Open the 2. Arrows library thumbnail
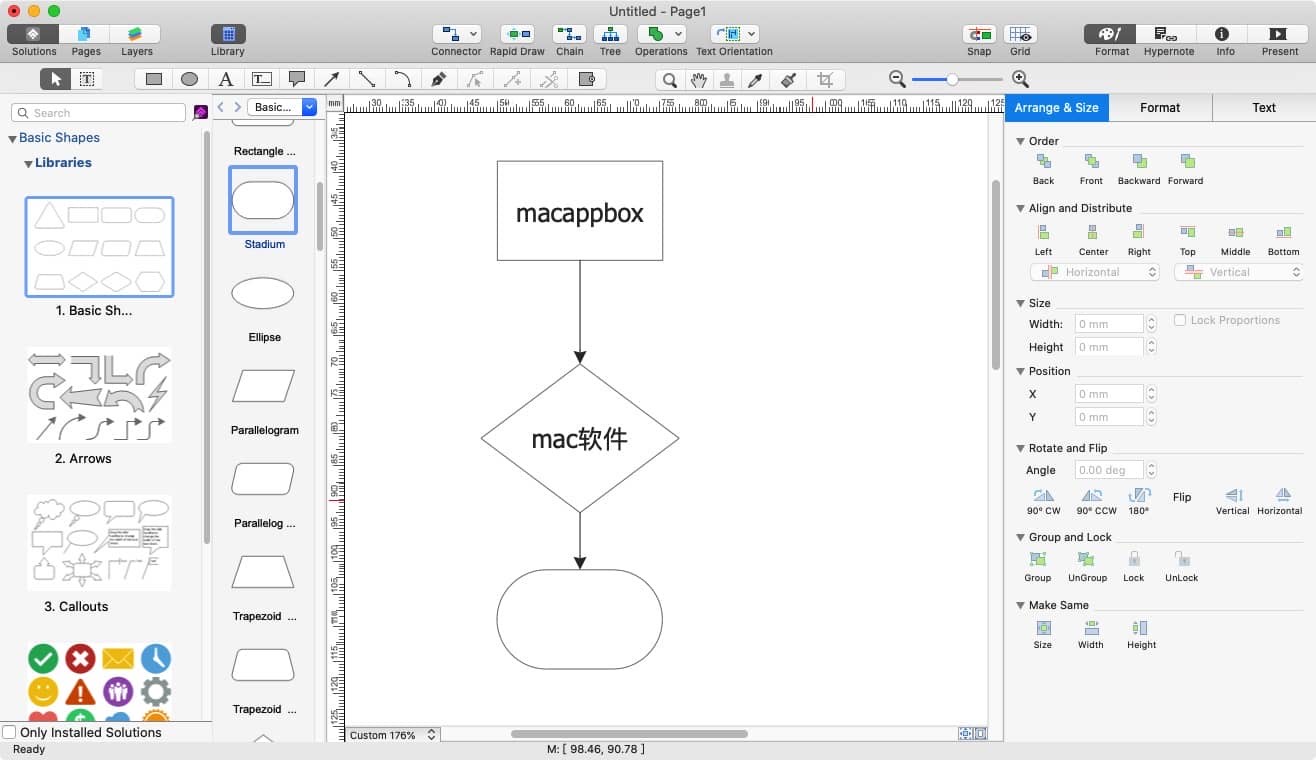This screenshot has width=1316, height=760. (x=99, y=394)
